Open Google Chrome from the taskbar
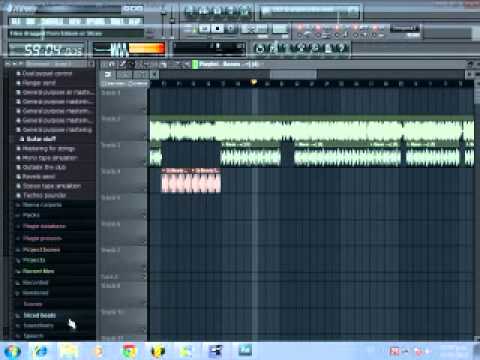Viewport: 480px width, 360px height. 129,351
